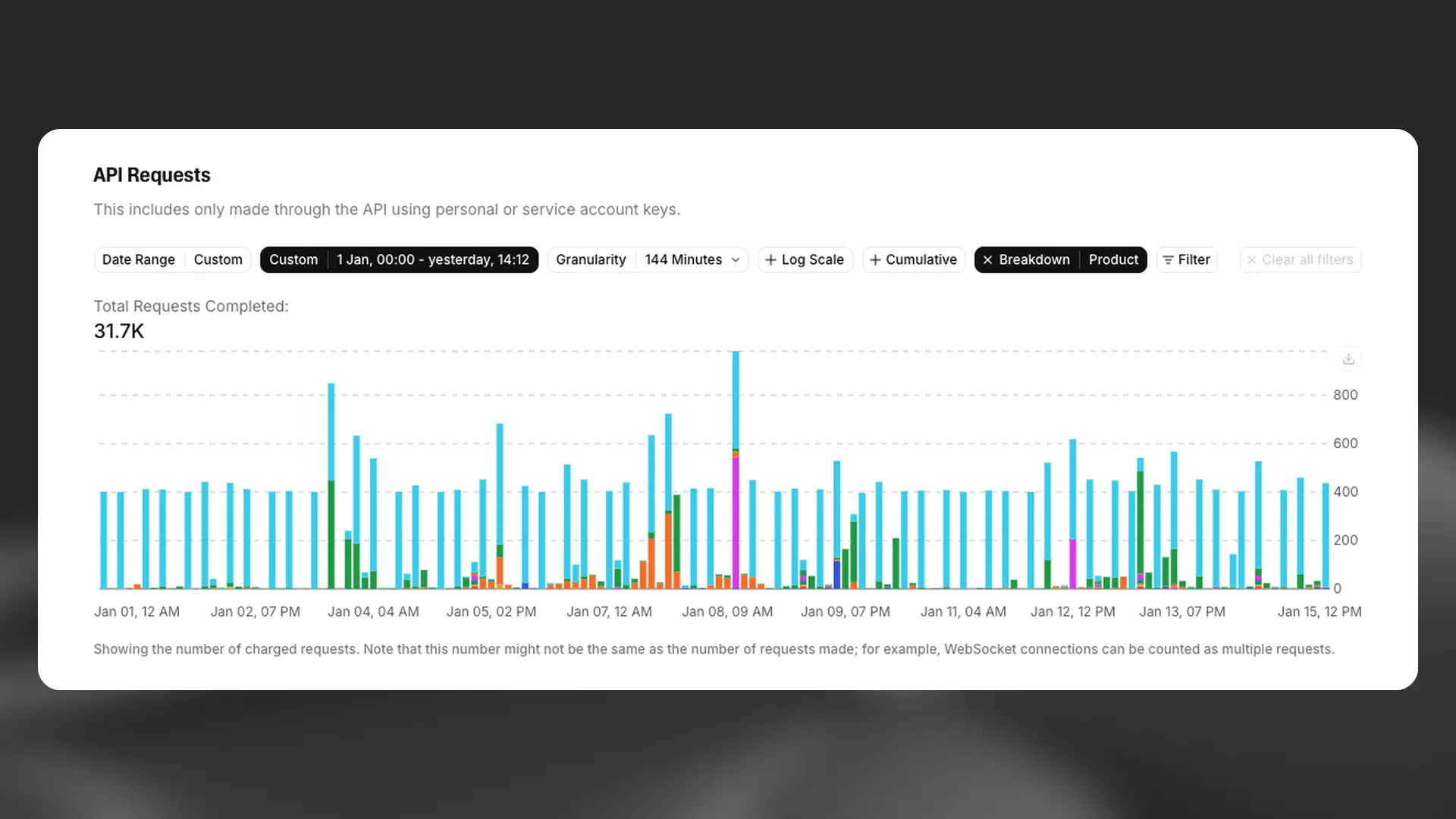Click the Total Requests Completed value 31.7K

pyautogui.click(x=118, y=331)
